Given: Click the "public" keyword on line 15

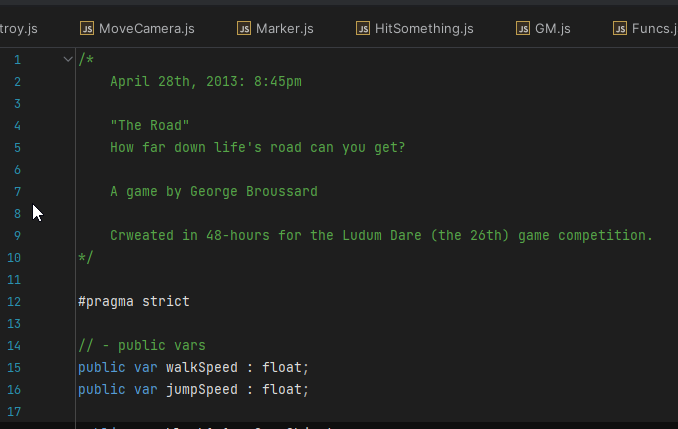Looking at the screenshot, I should point(102,368).
